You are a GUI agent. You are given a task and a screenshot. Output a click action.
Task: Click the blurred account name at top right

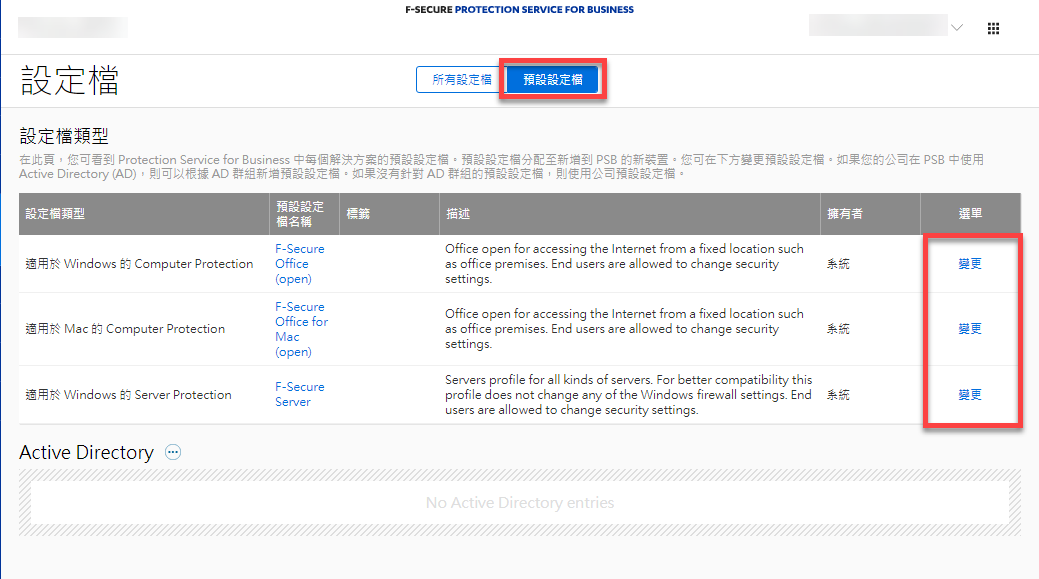coord(877,26)
